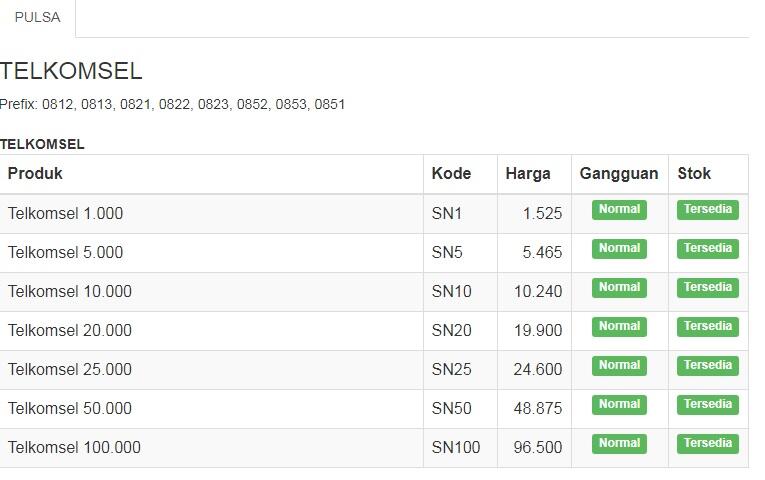Open the PULSA tab
This screenshot has height=480, width=765.
(x=38, y=18)
